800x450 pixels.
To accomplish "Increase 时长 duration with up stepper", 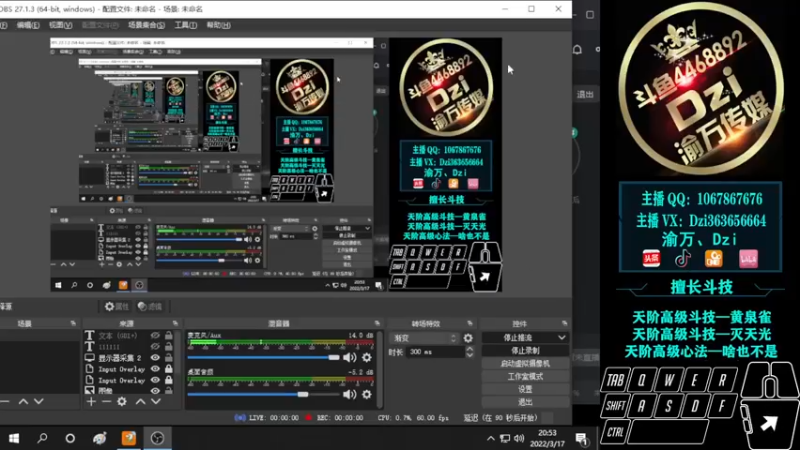I will coord(469,349).
